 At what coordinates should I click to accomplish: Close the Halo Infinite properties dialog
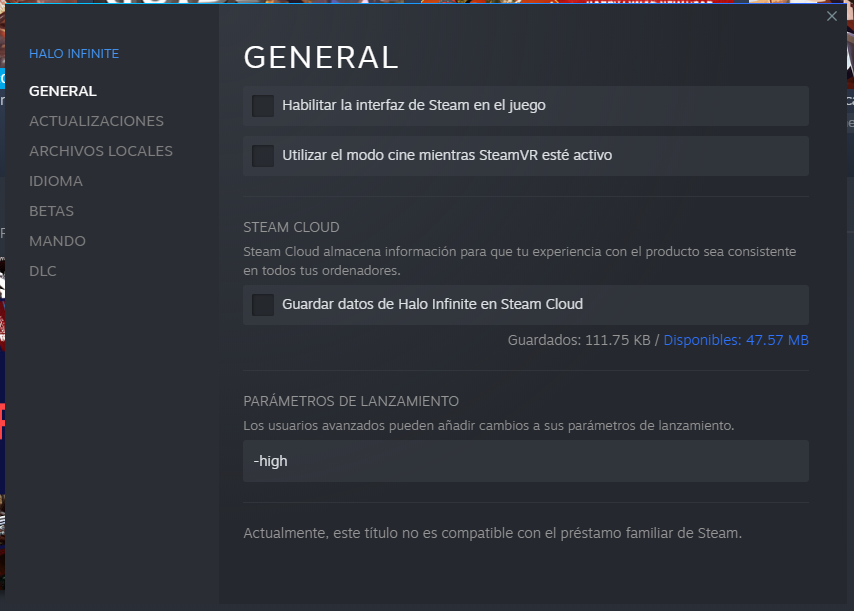[x=832, y=16]
